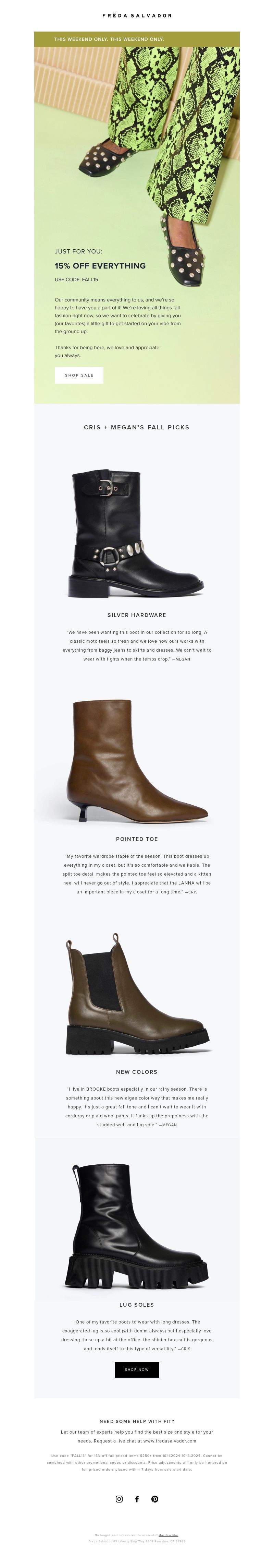Image resolution: width=274 pixels, height=1568 pixels.
Task: Click the LUG SOLES heading
Action: pos(137,1304)
